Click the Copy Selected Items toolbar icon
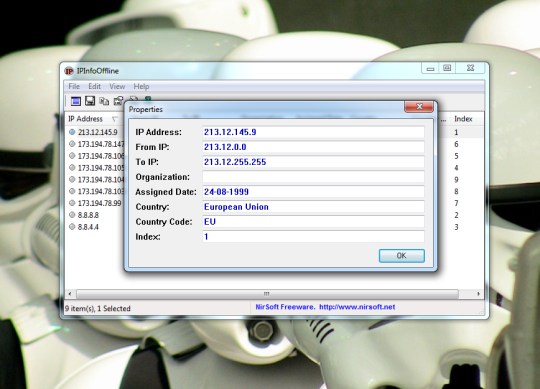The height and width of the screenshot is (389, 540). [104, 101]
